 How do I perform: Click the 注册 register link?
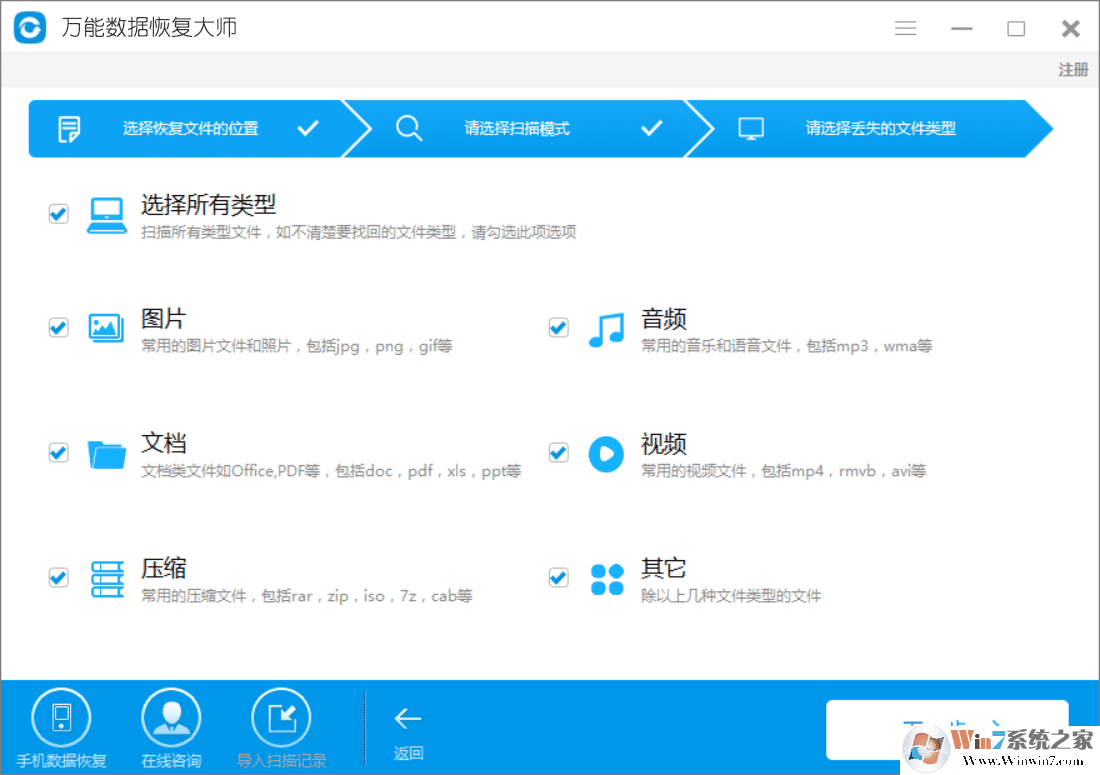click(1072, 69)
